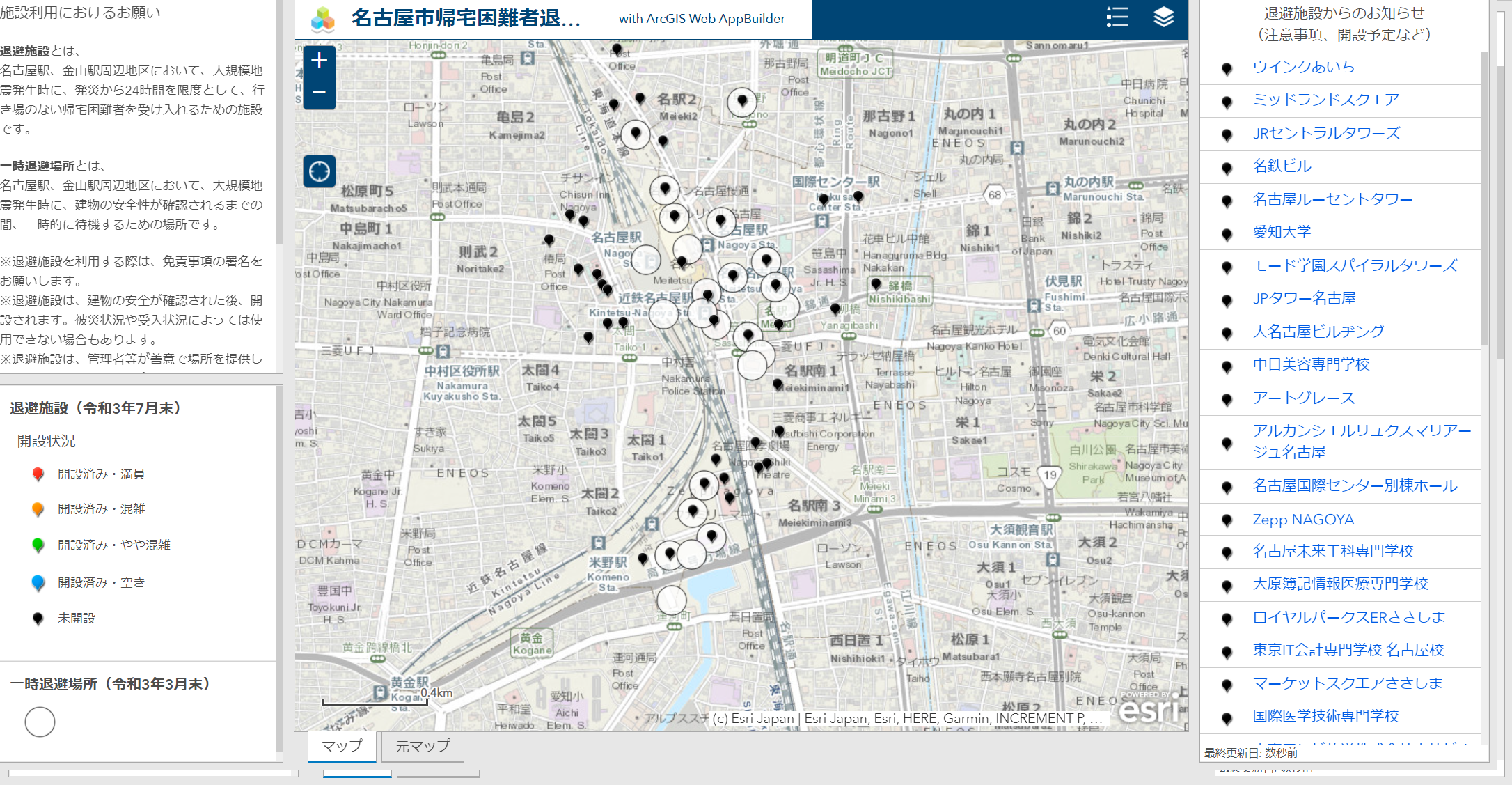Switch to the 元マップ tab
This screenshot has width=1512, height=785.
click(423, 746)
